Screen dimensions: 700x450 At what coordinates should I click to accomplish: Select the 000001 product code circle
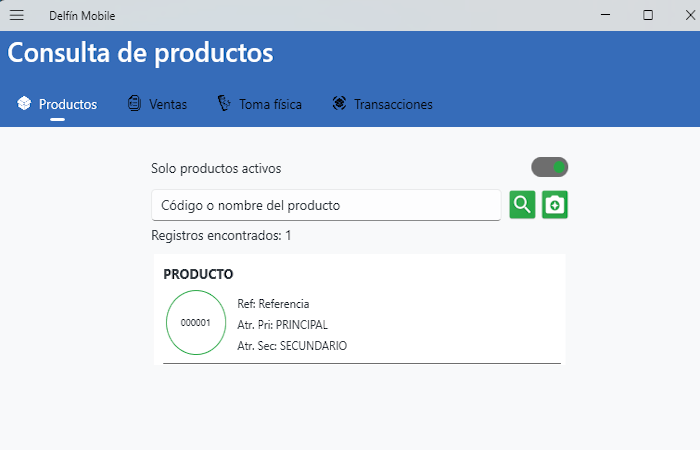click(x=196, y=322)
